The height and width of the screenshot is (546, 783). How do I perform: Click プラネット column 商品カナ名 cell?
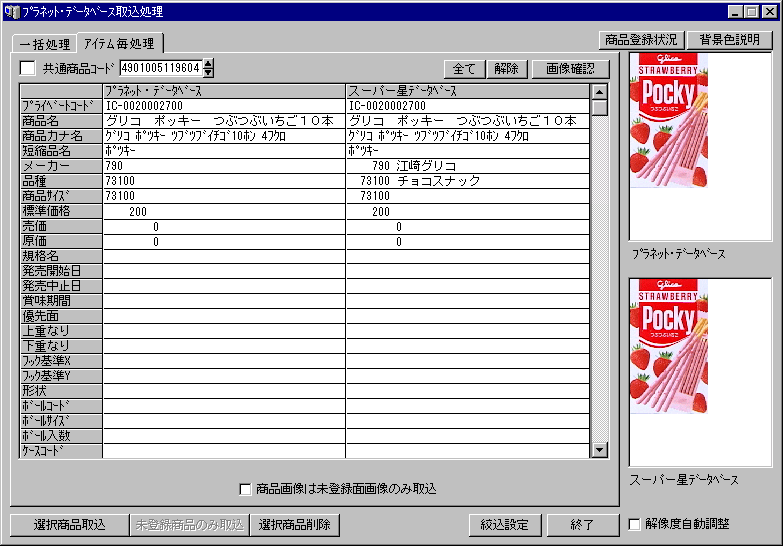coord(224,136)
